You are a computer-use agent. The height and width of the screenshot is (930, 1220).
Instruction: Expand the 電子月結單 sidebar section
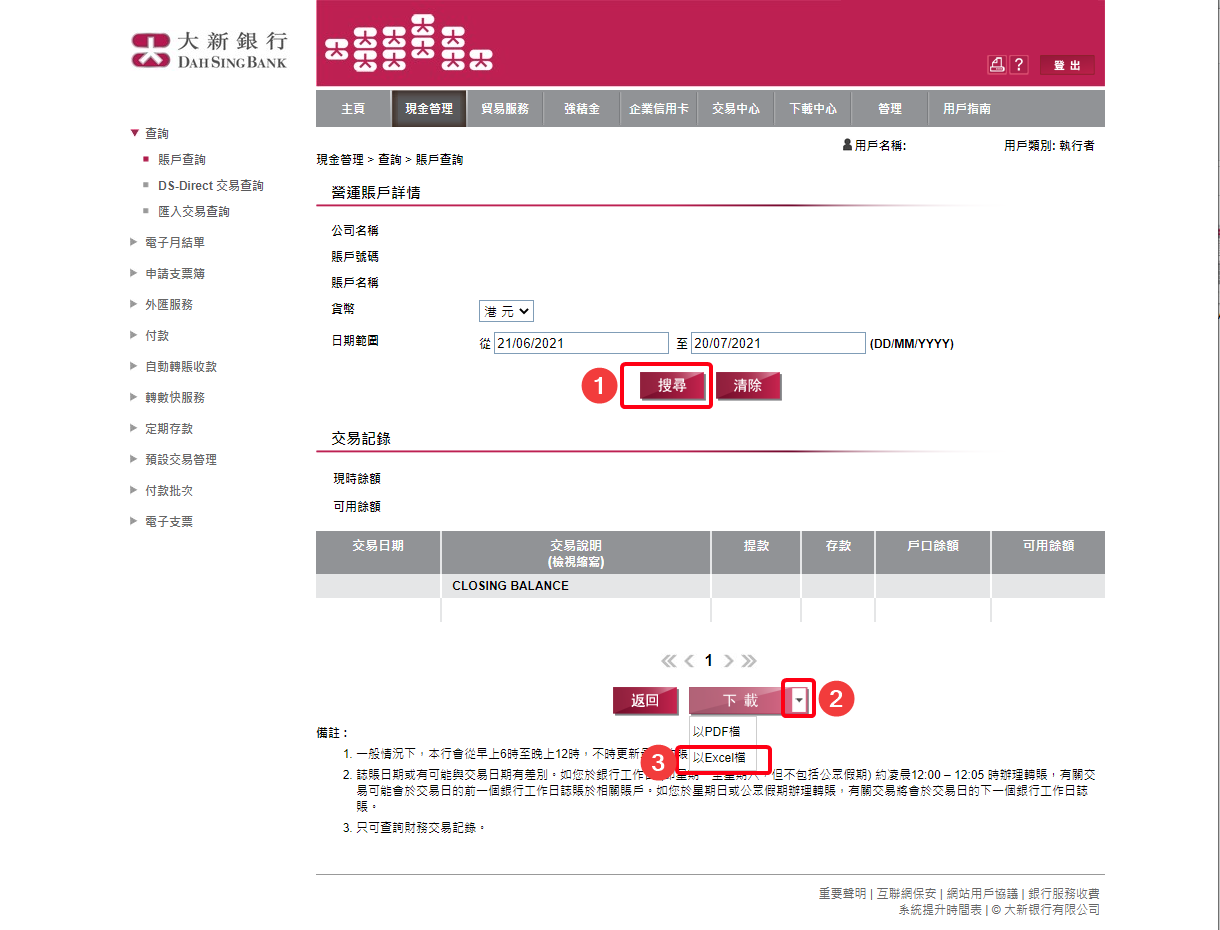click(x=174, y=243)
